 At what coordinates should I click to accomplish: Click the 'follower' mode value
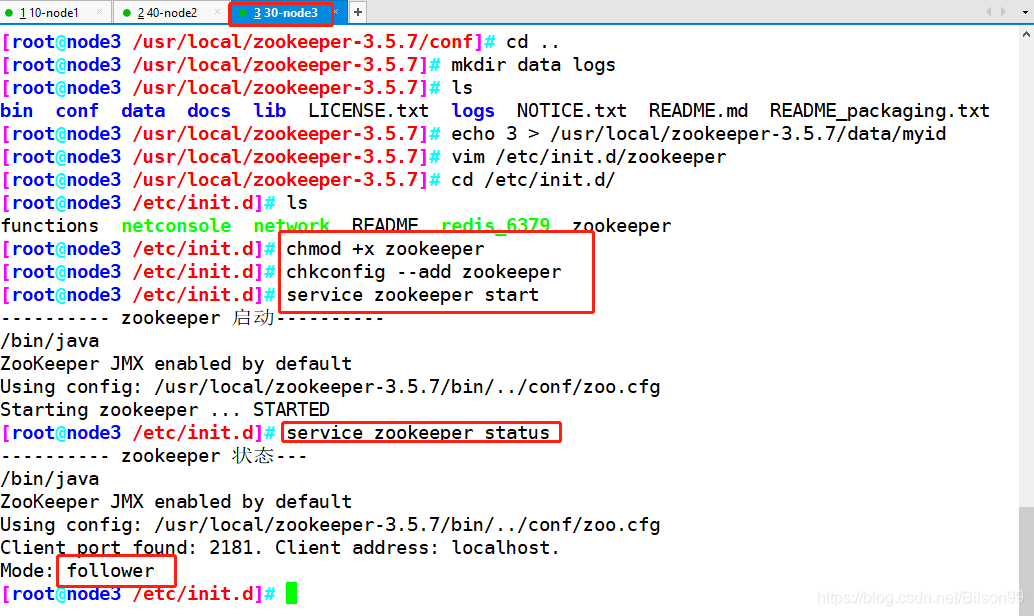(110, 570)
